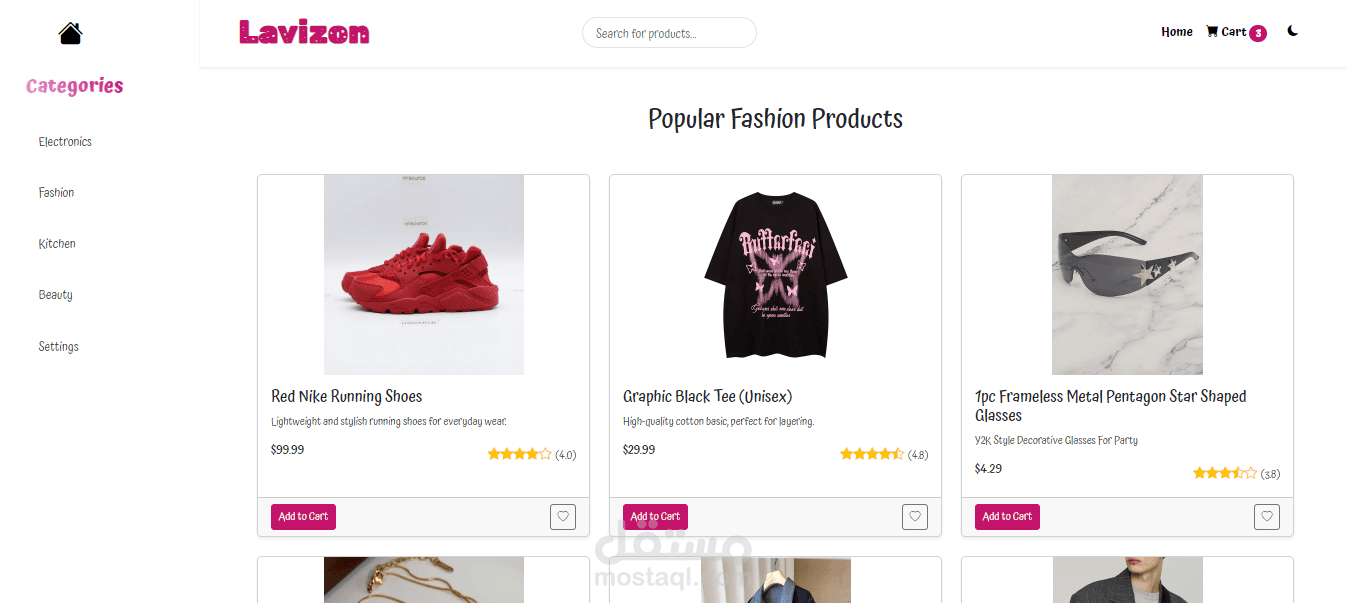Click the house icon above Categories

pyautogui.click(x=70, y=33)
